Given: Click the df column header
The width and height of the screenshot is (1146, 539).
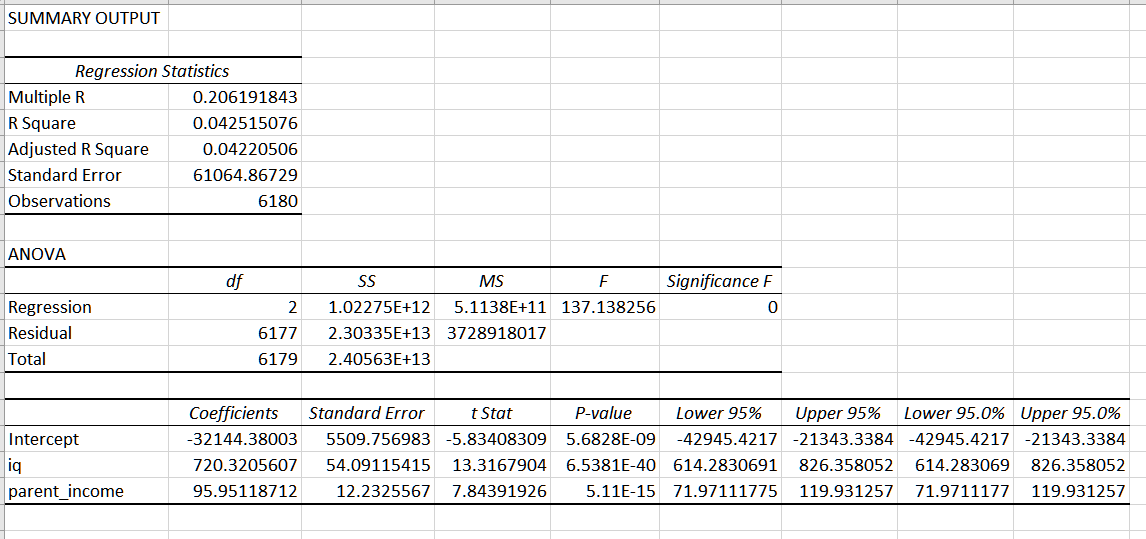Looking at the screenshot, I should pyautogui.click(x=235, y=281).
